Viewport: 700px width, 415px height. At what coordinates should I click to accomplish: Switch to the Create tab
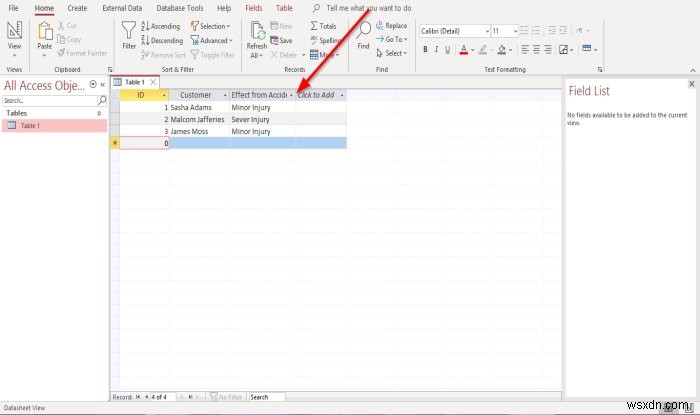(x=77, y=8)
